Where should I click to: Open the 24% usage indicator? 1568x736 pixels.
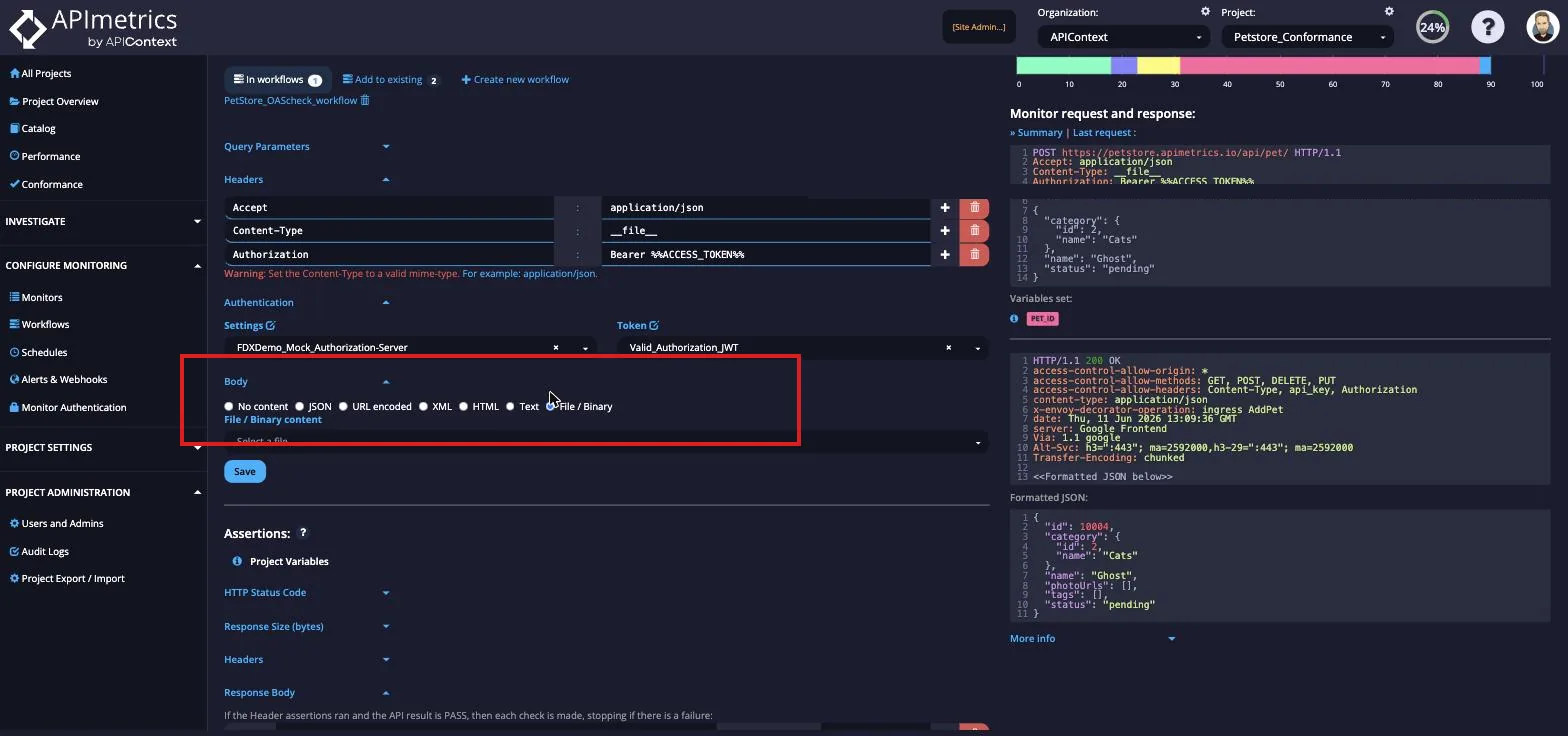pos(1432,28)
